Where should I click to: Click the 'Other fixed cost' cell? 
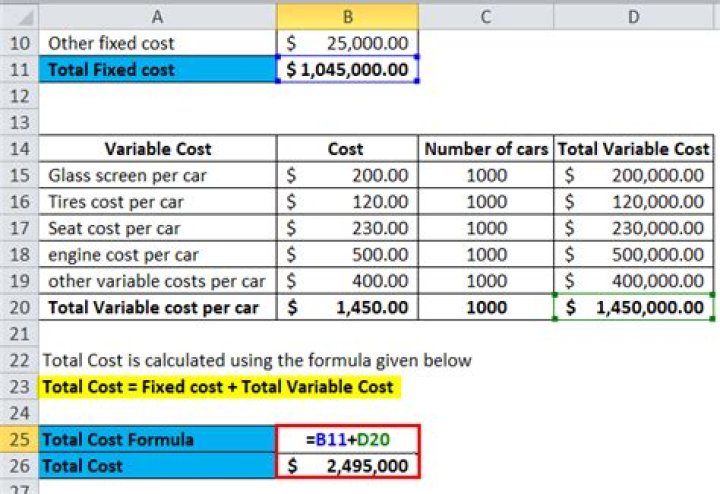[158, 43]
